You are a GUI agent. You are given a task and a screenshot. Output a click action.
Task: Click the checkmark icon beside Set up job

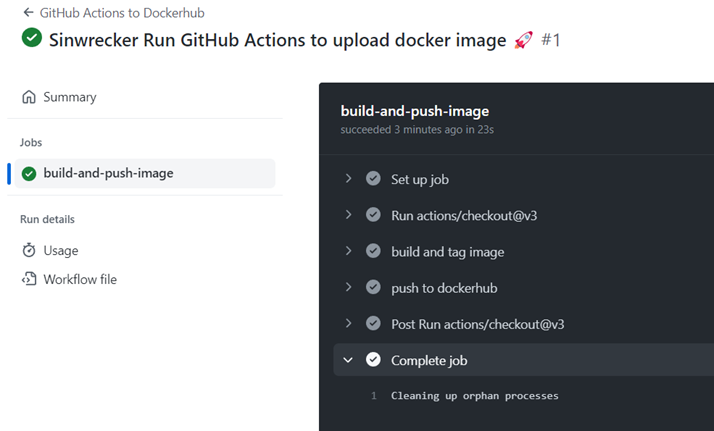click(x=373, y=178)
